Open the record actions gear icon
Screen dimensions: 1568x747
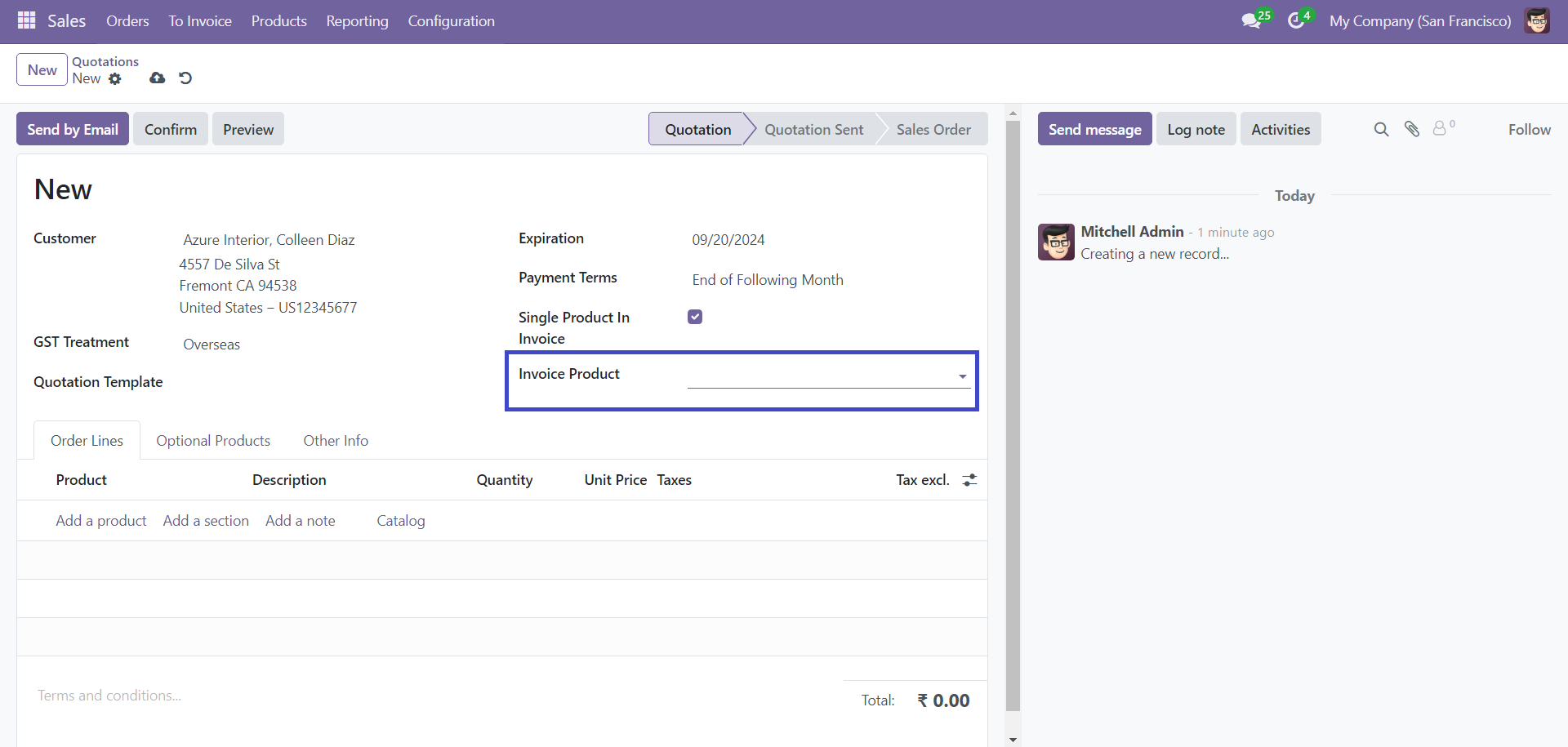point(115,79)
